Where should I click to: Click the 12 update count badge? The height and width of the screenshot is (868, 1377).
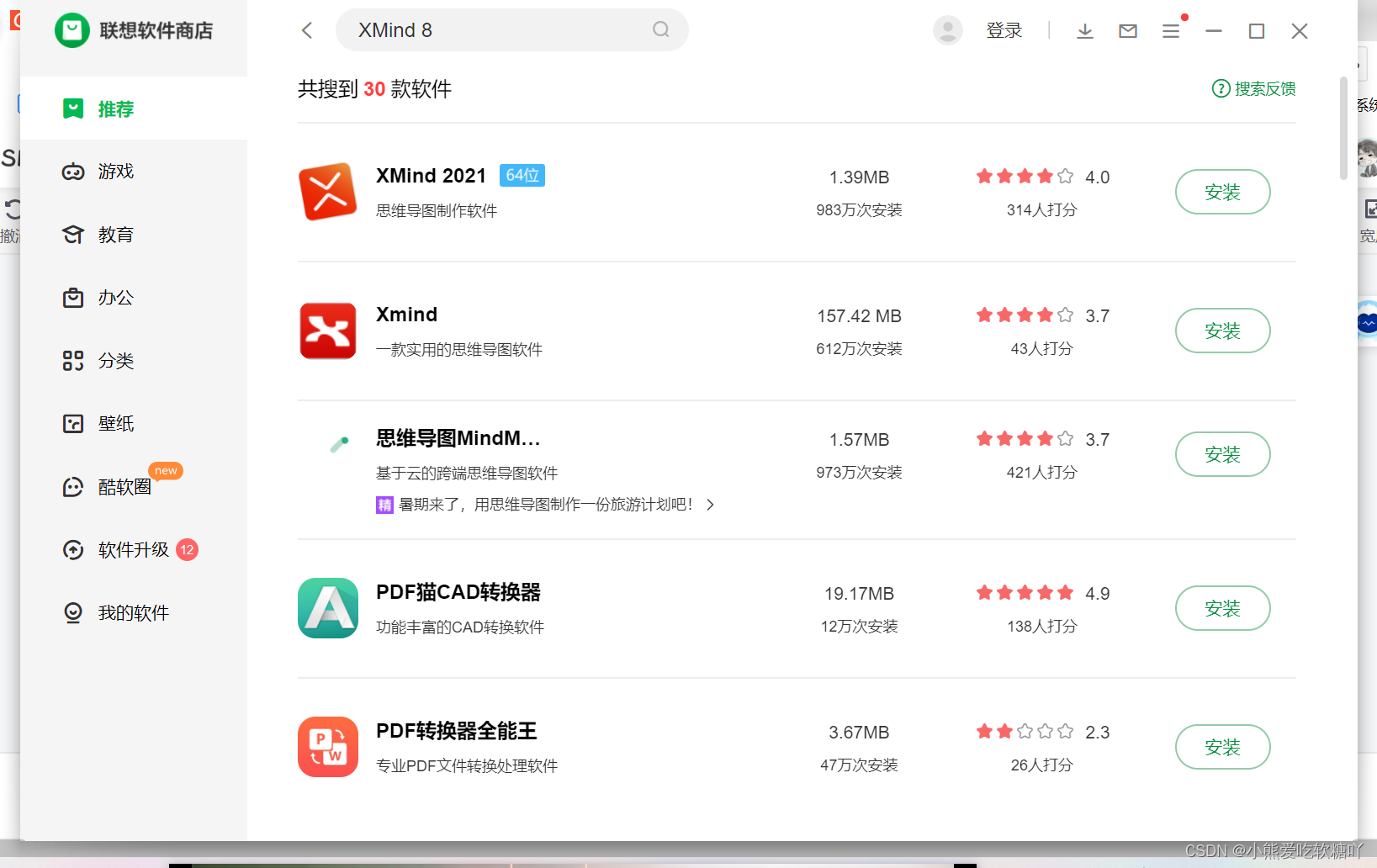point(187,550)
